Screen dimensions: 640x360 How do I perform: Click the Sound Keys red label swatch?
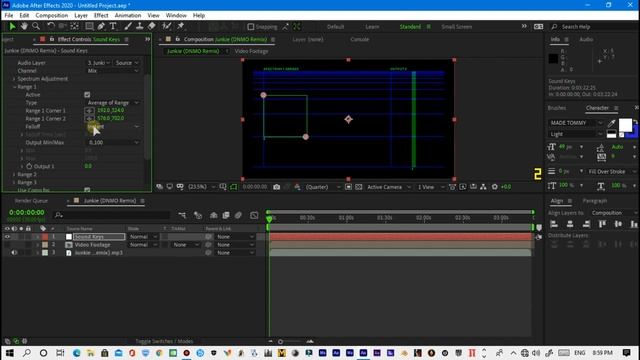point(45,237)
